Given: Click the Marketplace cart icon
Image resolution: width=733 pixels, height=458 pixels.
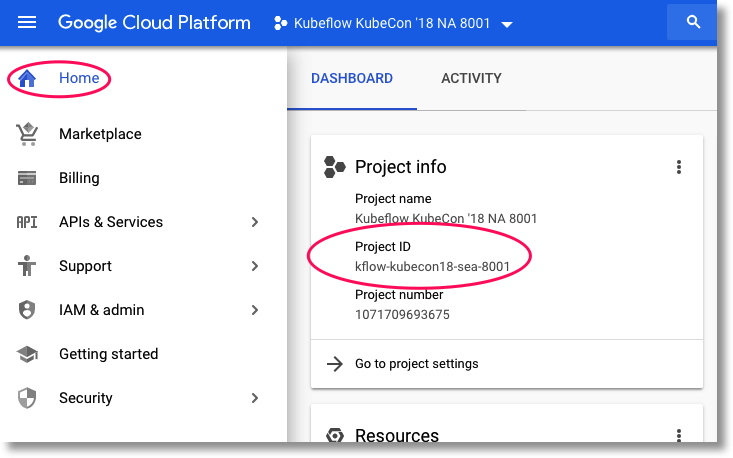Looking at the screenshot, I should (27, 134).
